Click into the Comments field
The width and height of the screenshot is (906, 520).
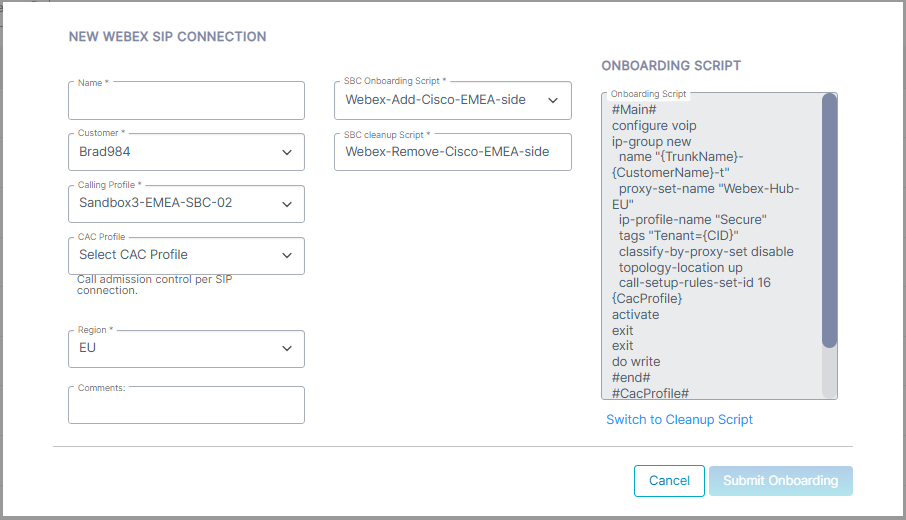tap(186, 406)
